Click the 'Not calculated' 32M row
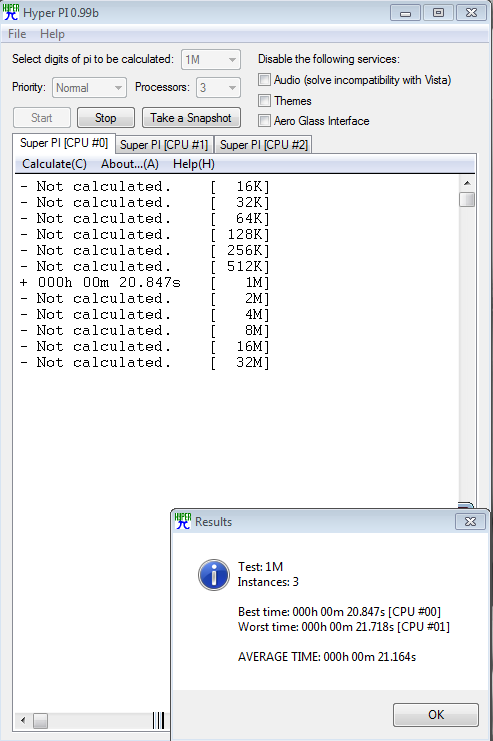The image size is (493, 741). (x=145, y=363)
